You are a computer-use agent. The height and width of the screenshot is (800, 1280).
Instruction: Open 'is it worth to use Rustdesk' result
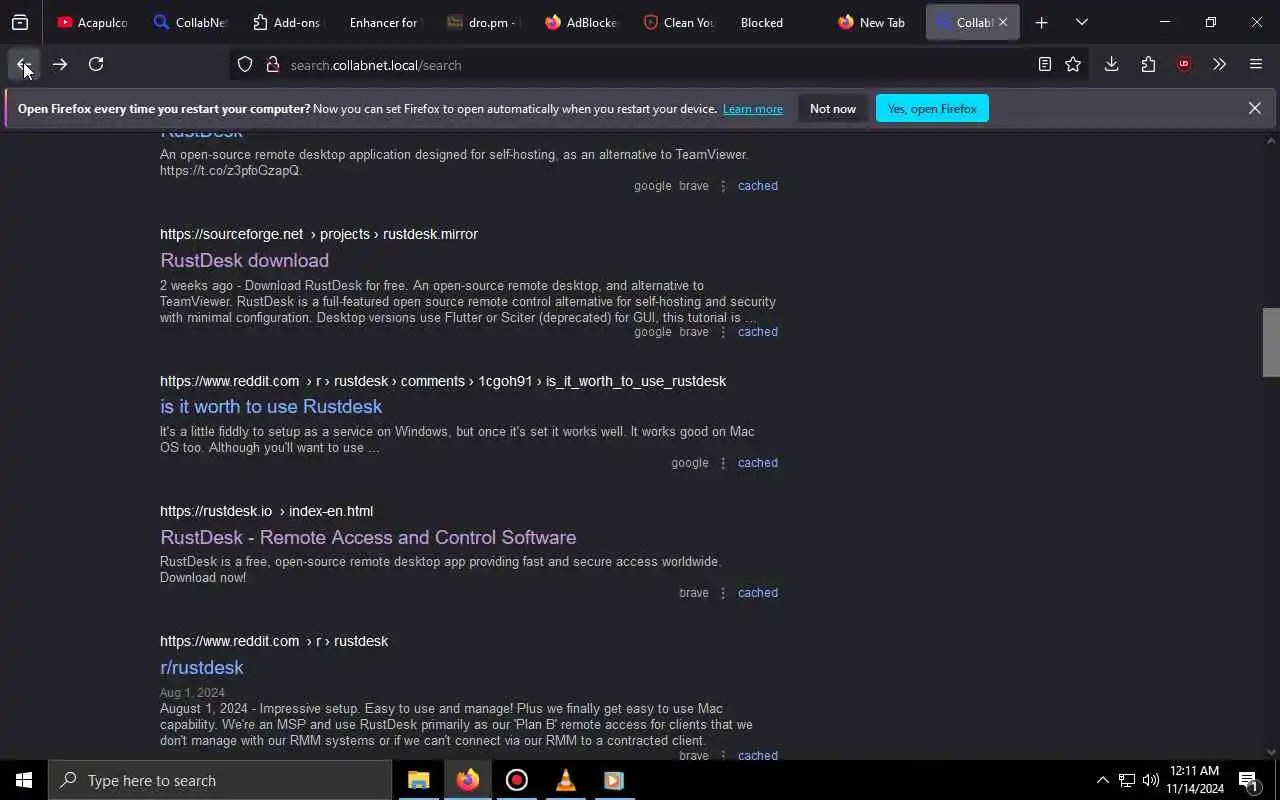pyautogui.click(x=271, y=406)
